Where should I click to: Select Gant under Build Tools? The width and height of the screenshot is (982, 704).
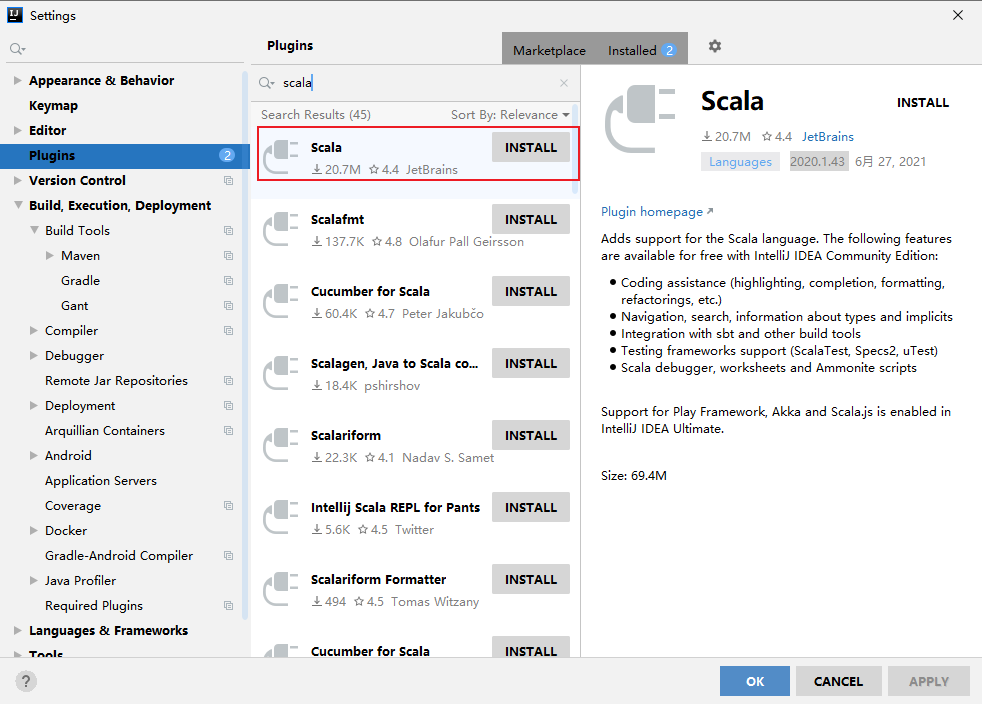(x=75, y=306)
